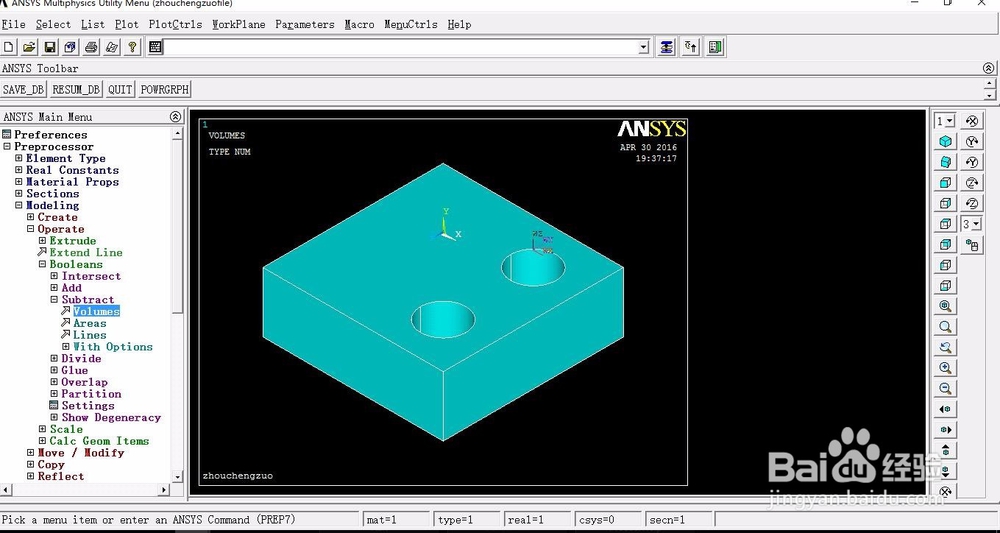Open the Select menu
Screen dimensions: 1000x533
[53, 24]
